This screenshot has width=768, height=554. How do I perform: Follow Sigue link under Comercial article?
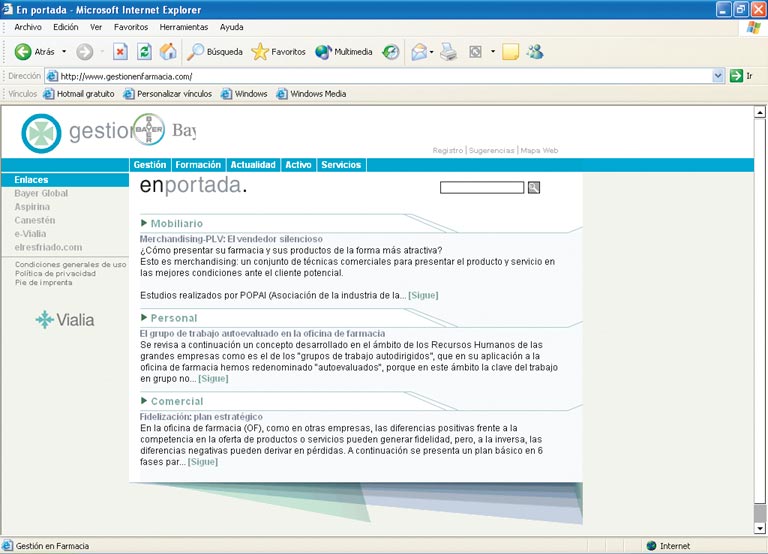(203, 461)
